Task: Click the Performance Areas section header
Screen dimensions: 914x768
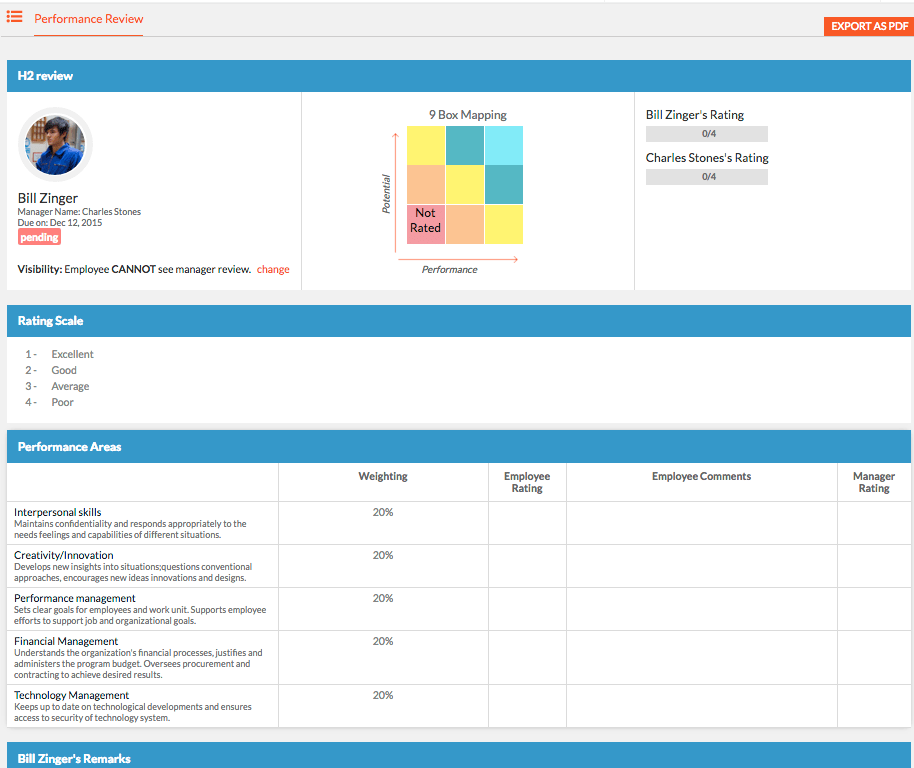Action: pos(459,447)
